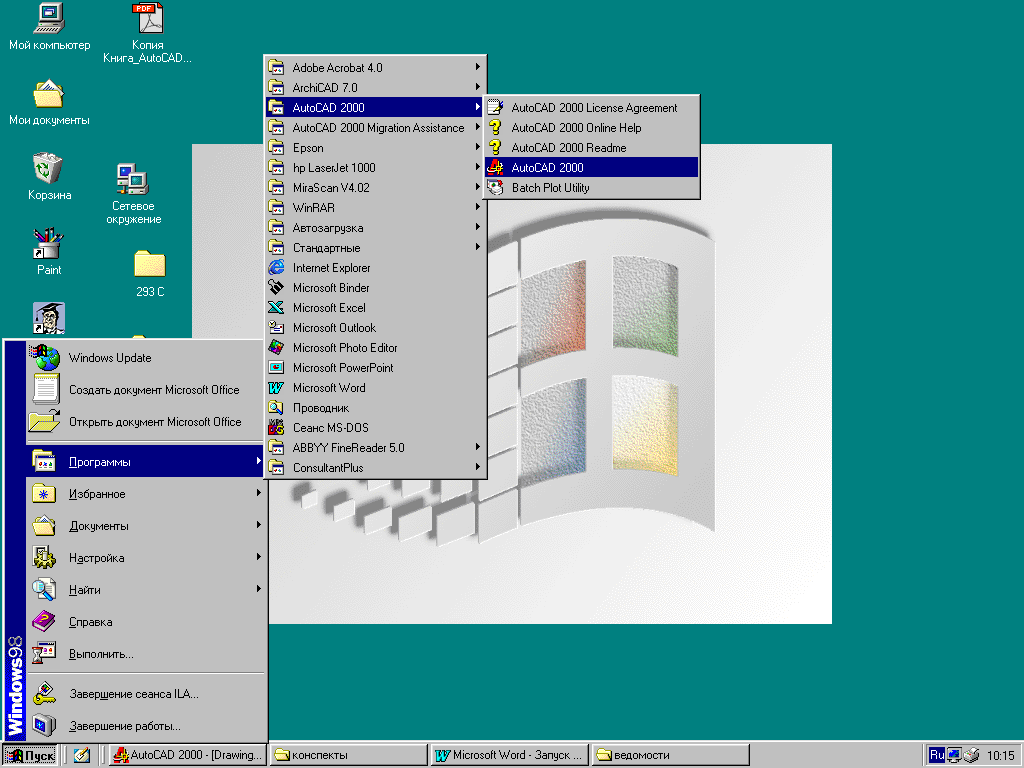Expand AutoCAD 2000 Migration Assistance group
This screenshot has height=768, width=1024.
[x=376, y=128]
